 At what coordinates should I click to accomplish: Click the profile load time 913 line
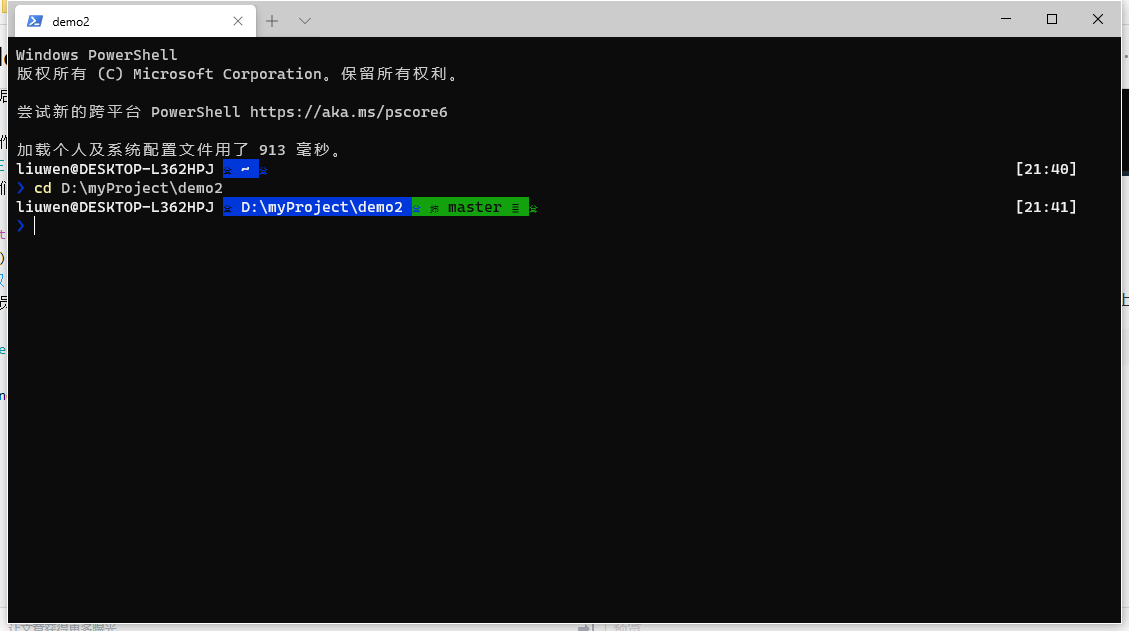point(179,150)
